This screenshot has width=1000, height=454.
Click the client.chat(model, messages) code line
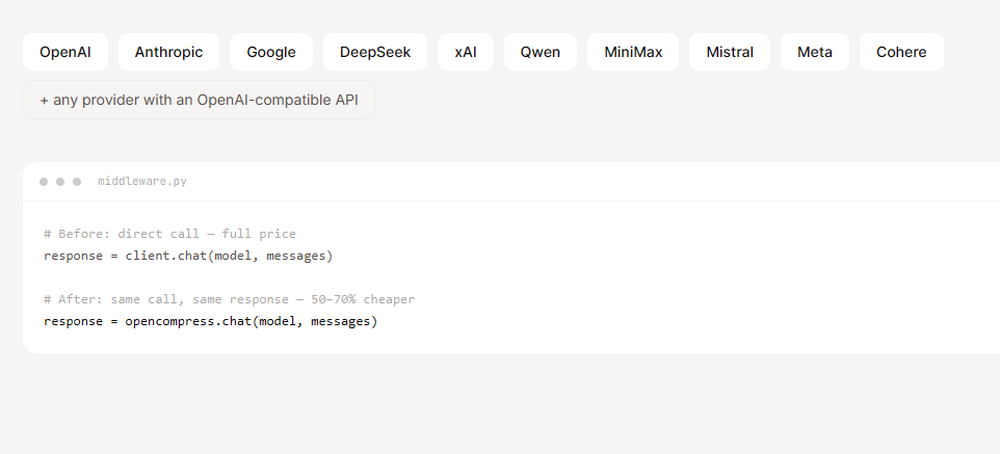tap(188, 256)
